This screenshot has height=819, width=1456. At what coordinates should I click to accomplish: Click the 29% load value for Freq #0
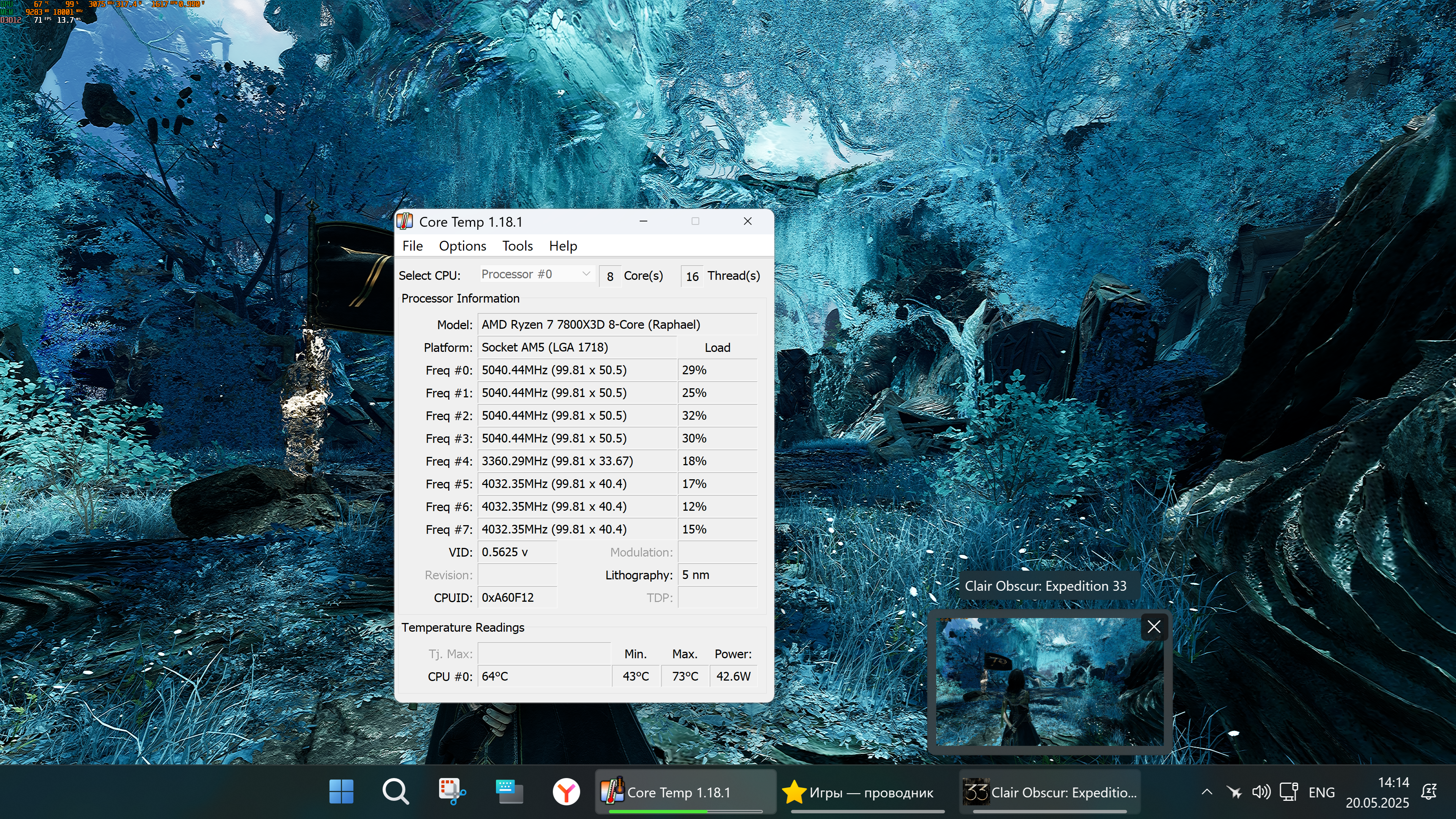717,370
